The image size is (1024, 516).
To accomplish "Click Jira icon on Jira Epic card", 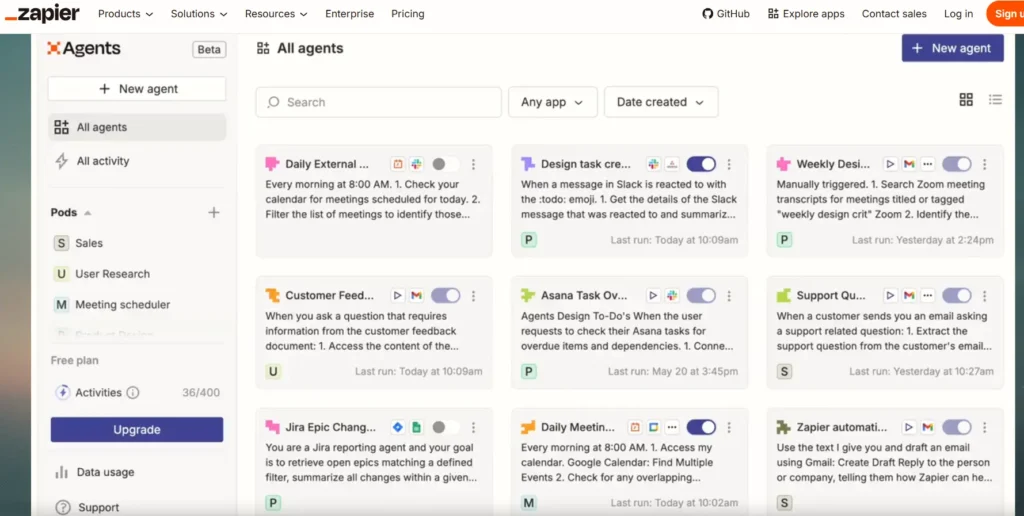I will [398, 427].
